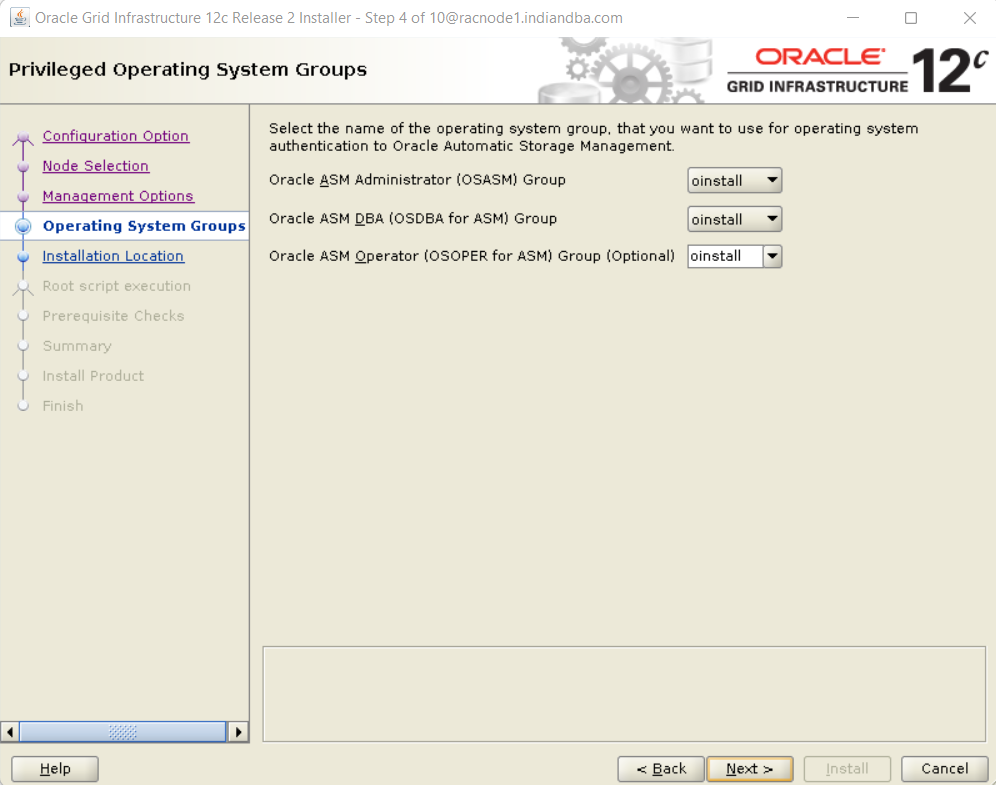Click the Oracle ASM Operator (OSOPER) Group label
996x785 pixels.
click(471, 256)
